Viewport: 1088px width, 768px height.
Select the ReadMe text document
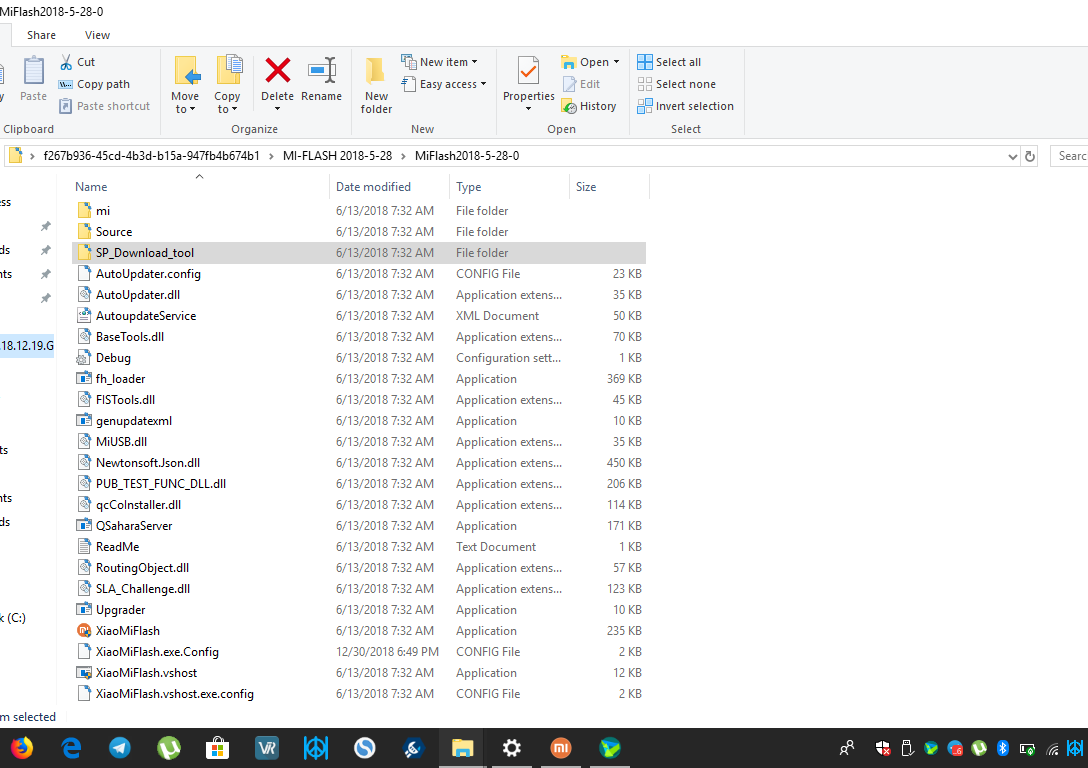[x=117, y=547]
